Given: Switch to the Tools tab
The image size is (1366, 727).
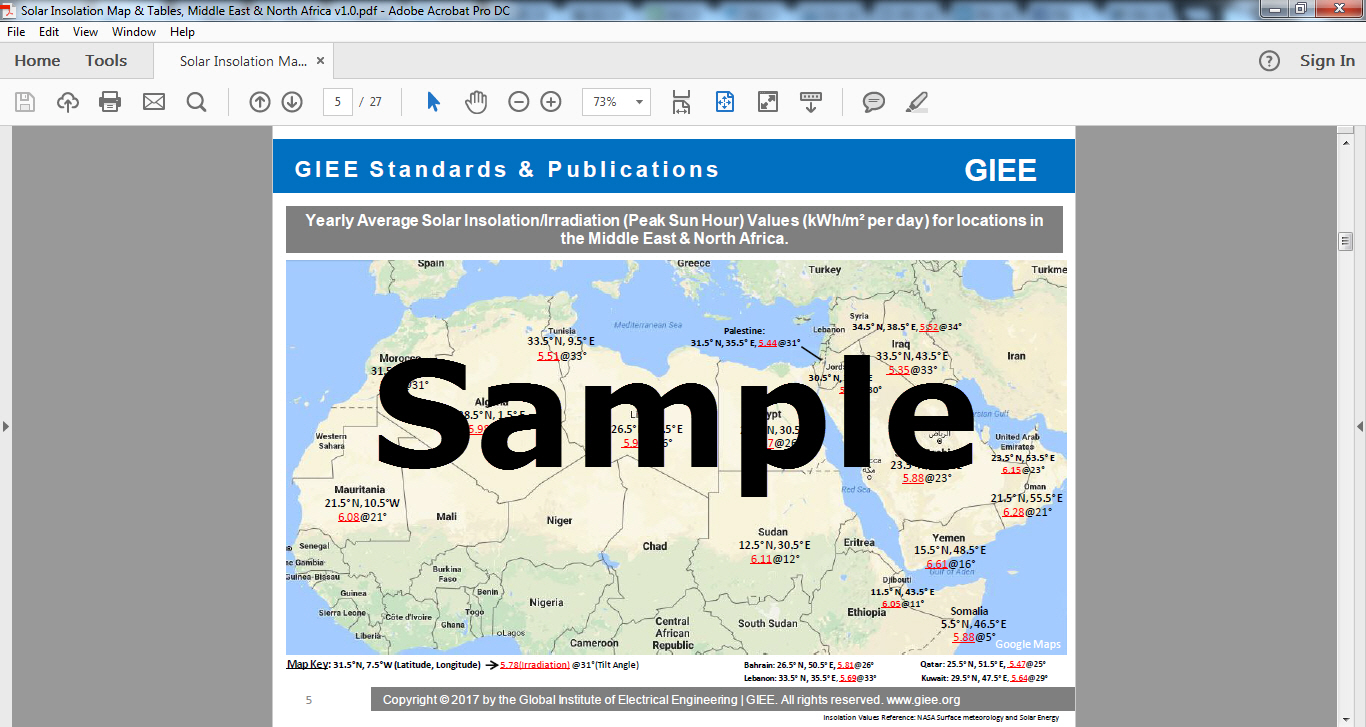Looking at the screenshot, I should pyautogui.click(x=106, y=61).
